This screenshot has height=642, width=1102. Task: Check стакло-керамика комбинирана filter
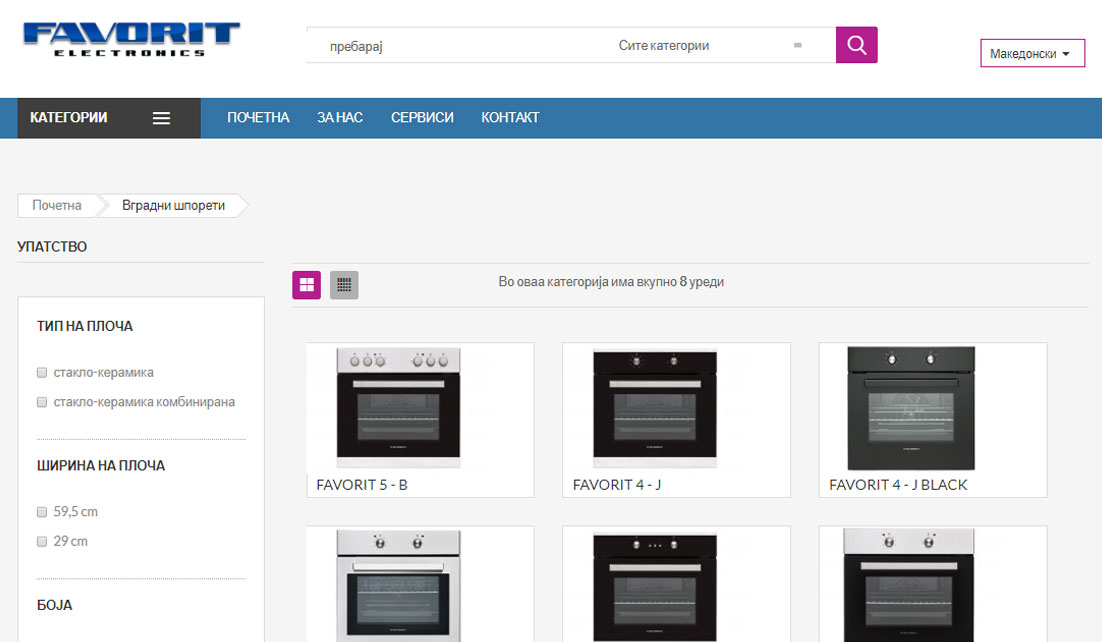pos(42,402)
